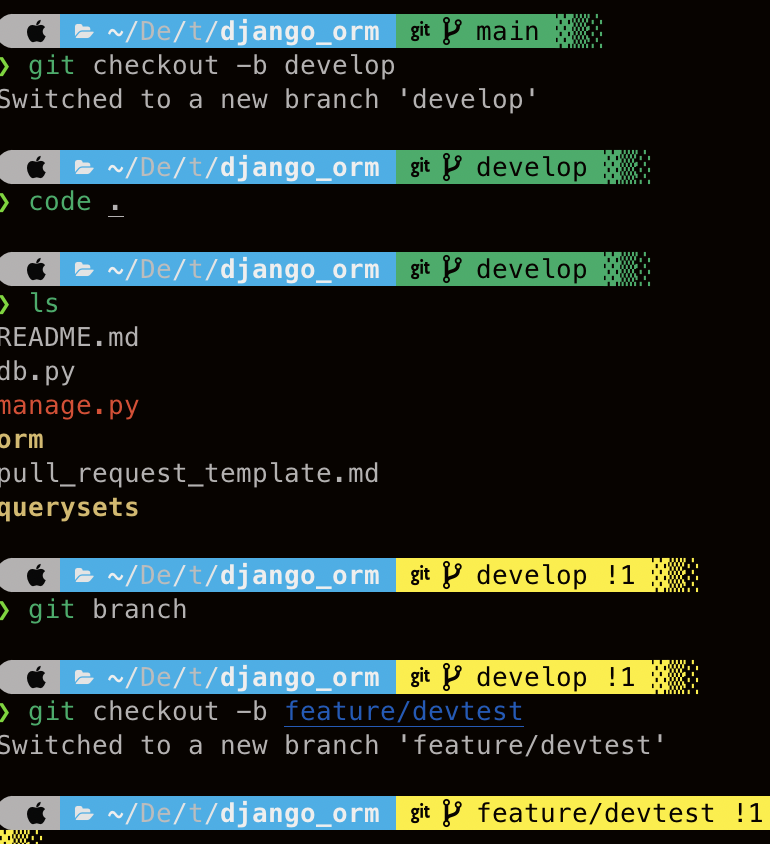Click the git branch icon beside 'feature/devtest !1'
Image resolution: width=770 pixels, height=844 pixels.
tap(451, 813)
